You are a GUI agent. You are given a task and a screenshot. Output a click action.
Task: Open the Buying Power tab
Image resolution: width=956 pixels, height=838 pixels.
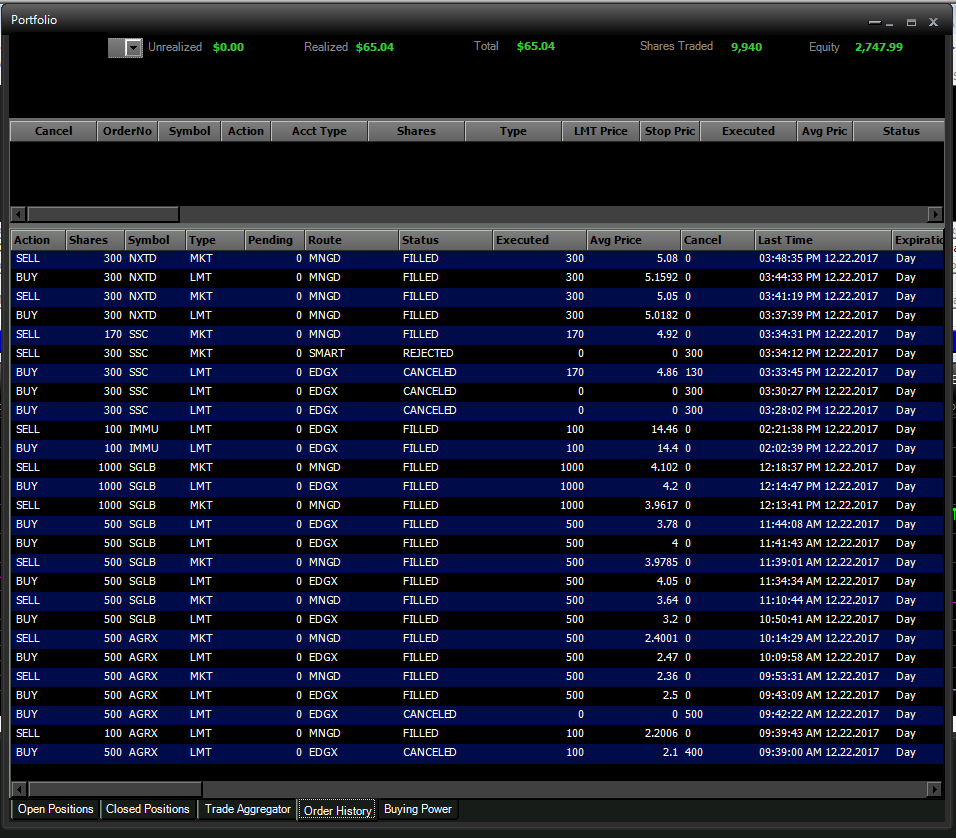(x=418, y=809)
